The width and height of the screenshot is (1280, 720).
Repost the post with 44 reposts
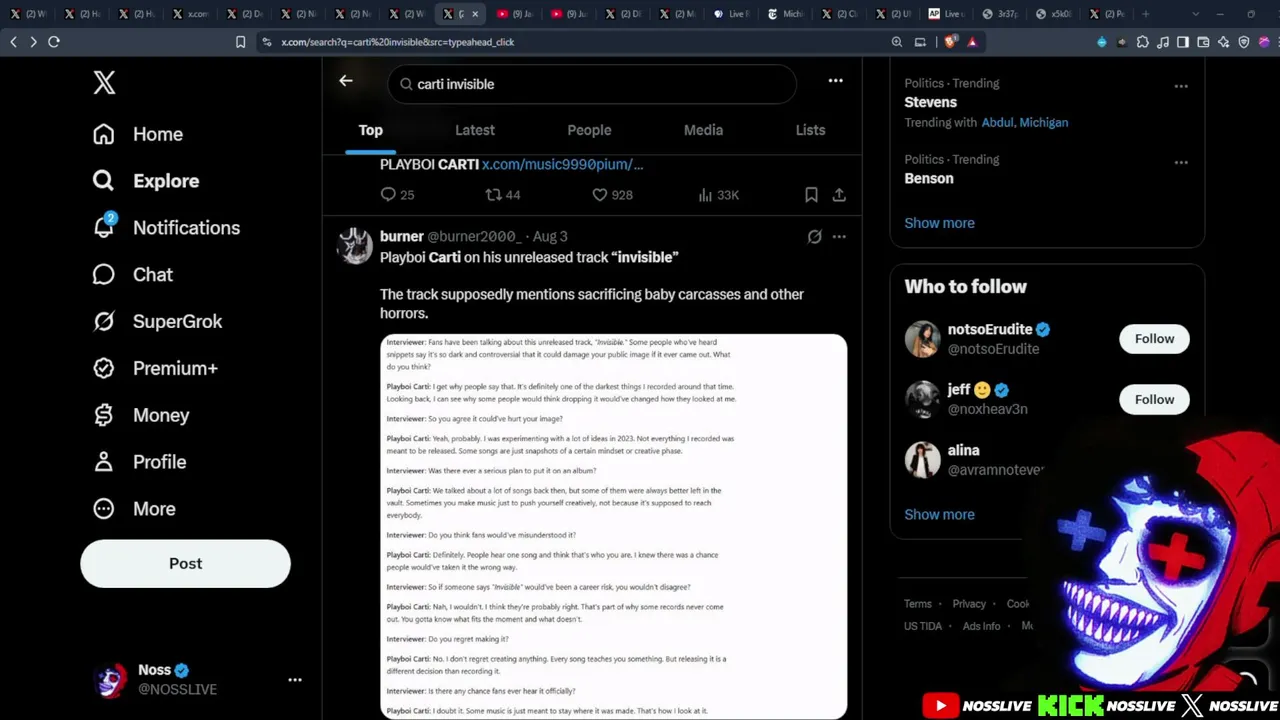point(503,195)
